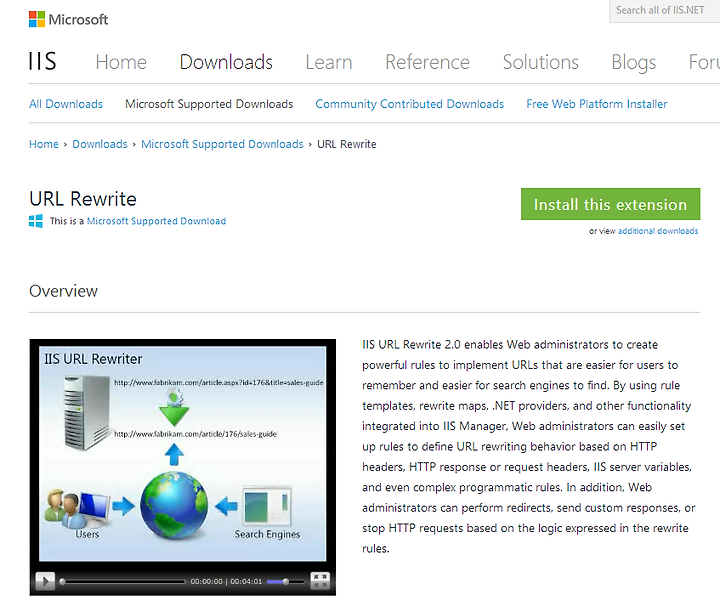Click the Windows flag icon beside Microsoft Supported Download
Viewport: 720px width, 606px height.
pos(36,221)
